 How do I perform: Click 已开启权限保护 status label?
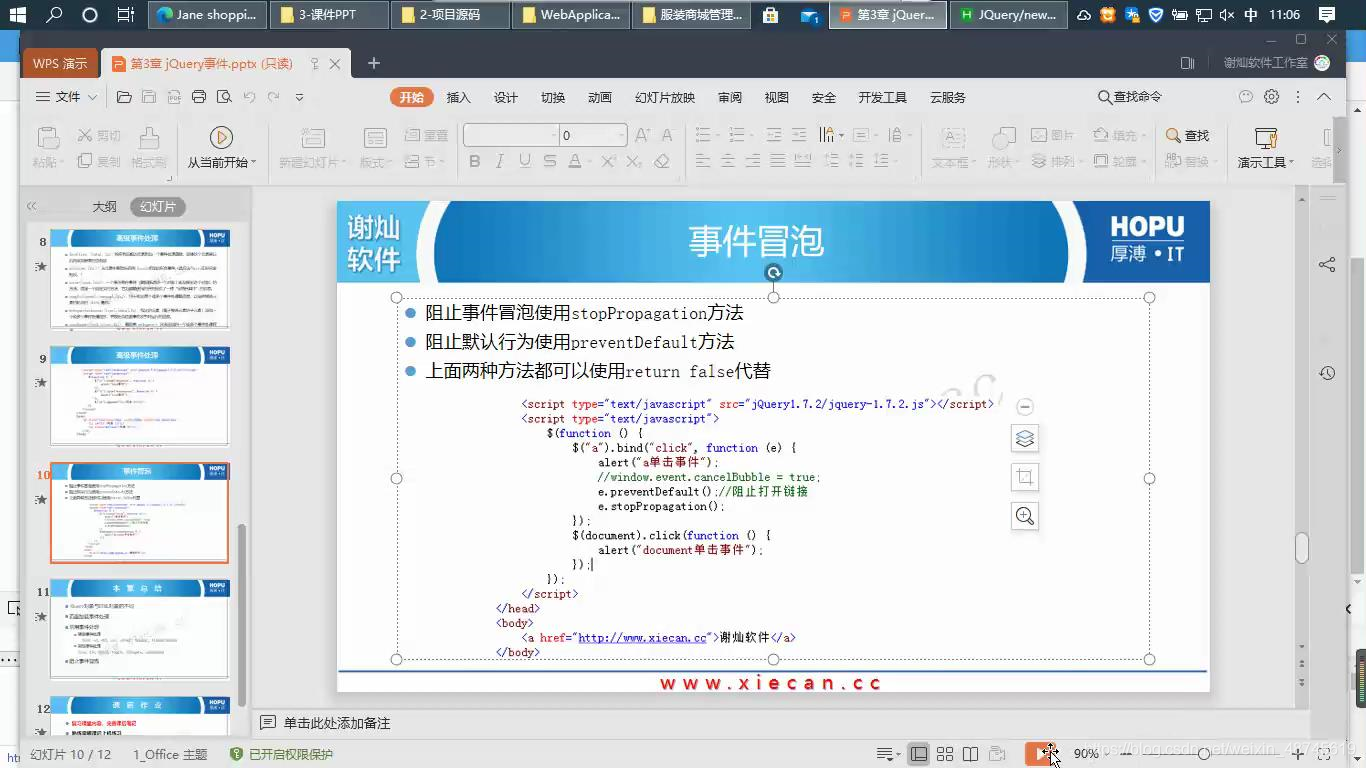click(x=282, y=754)
